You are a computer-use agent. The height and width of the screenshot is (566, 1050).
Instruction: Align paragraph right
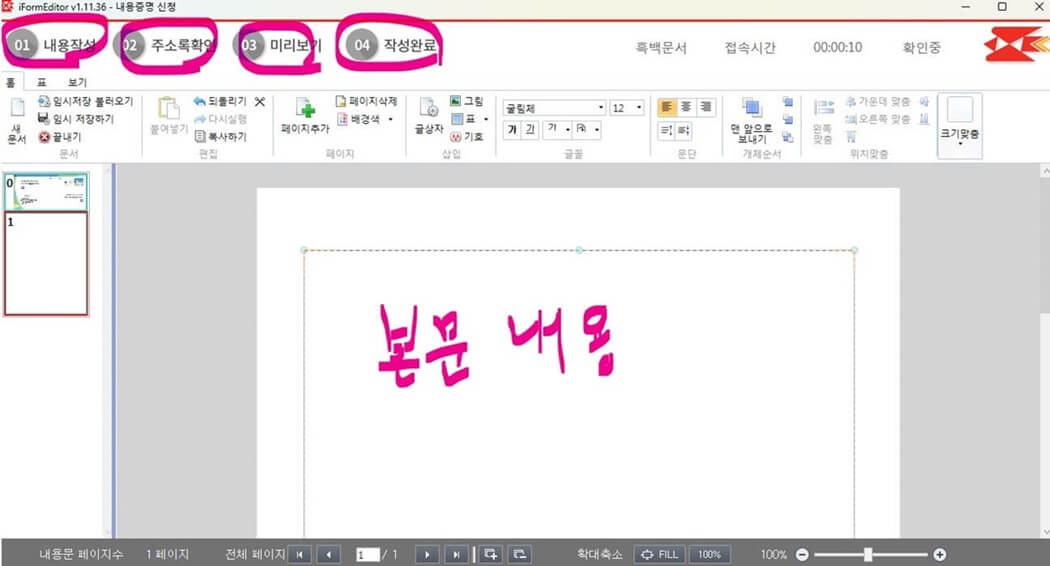pyautogui.click(x=706, y=107)
